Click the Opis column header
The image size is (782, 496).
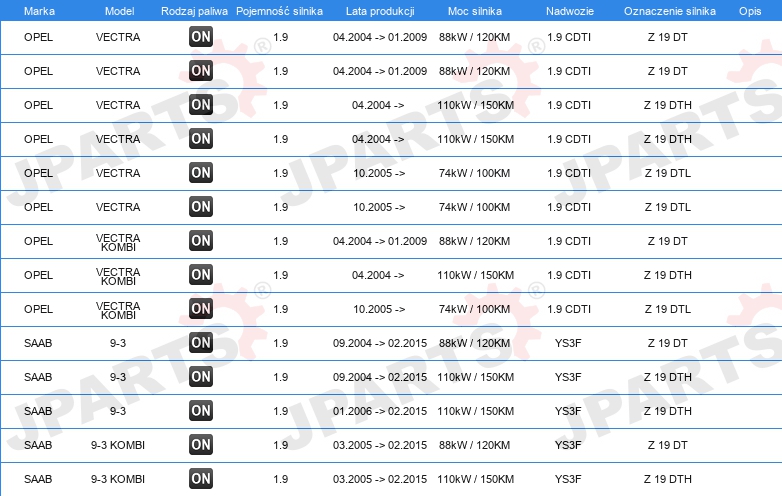point(750,11)
